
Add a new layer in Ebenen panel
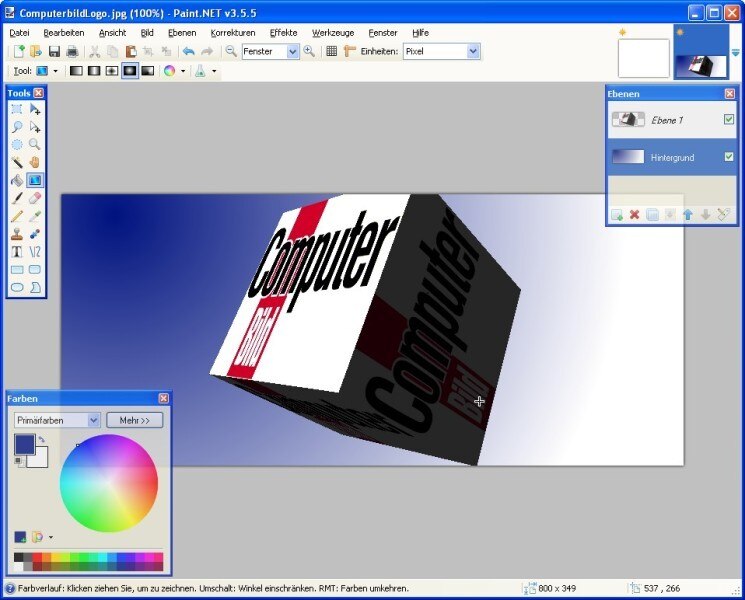pyautogui.click(x=617, y=214)
